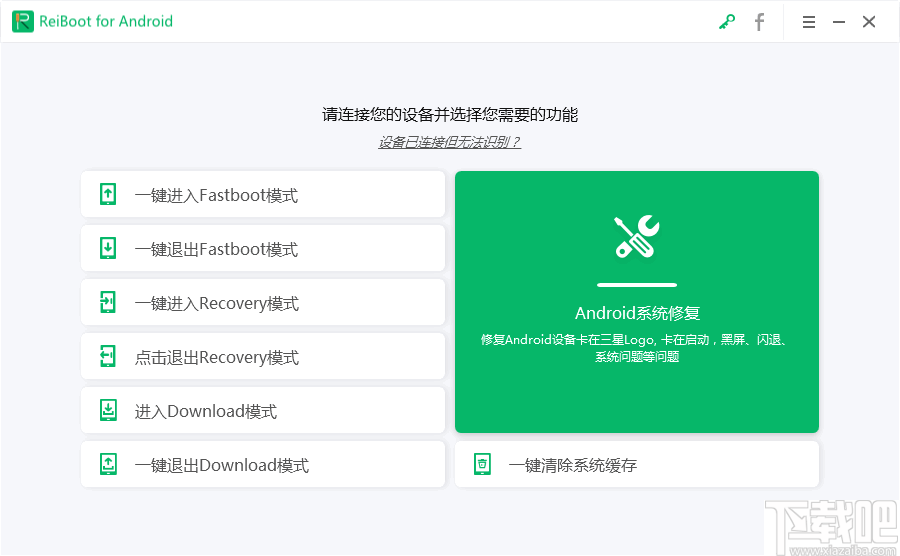Click the exit Recovery icon
This screenshot has height=556, width=900.
108,356
